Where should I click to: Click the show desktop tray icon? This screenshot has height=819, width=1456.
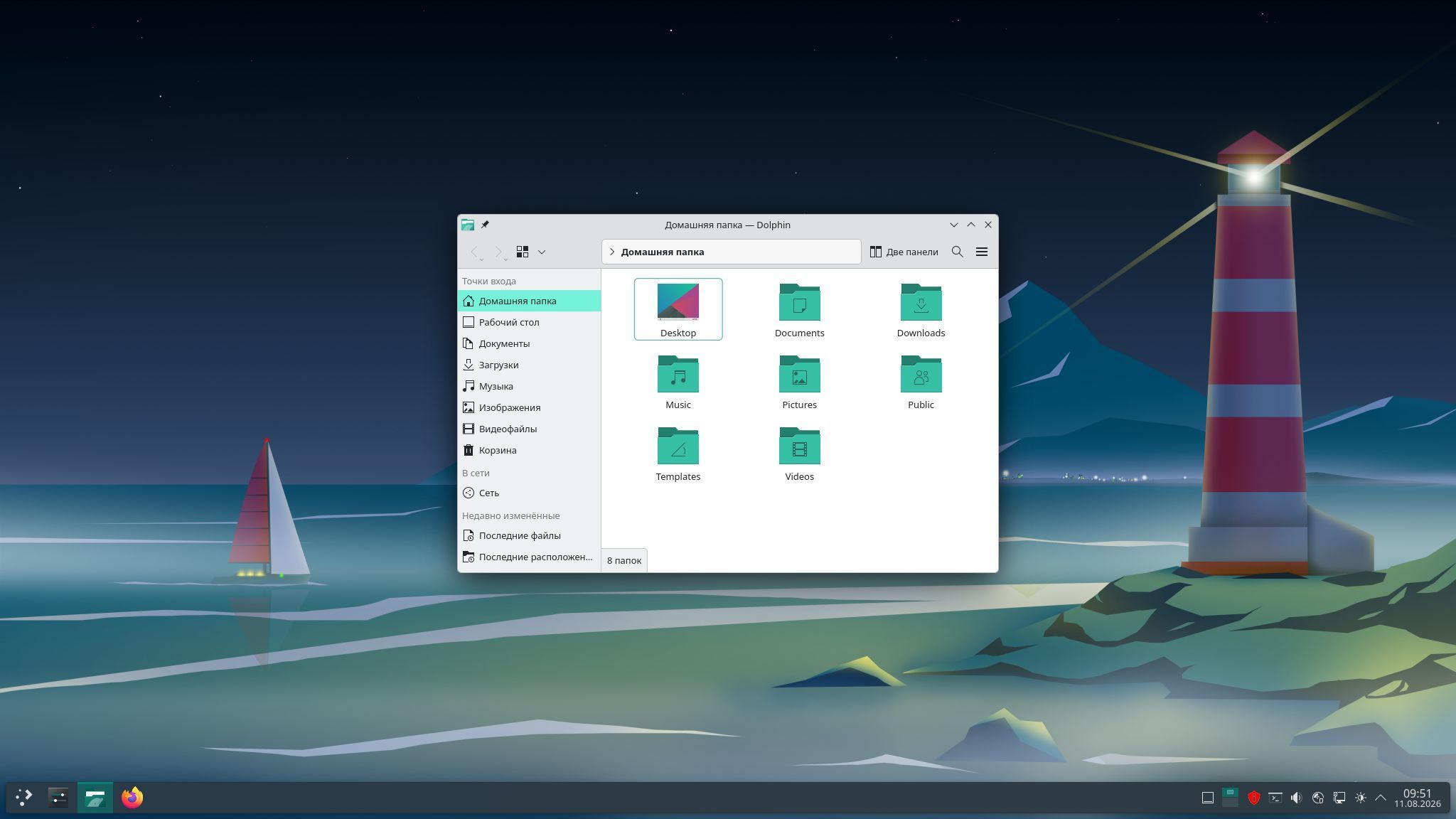point(1208,798)
